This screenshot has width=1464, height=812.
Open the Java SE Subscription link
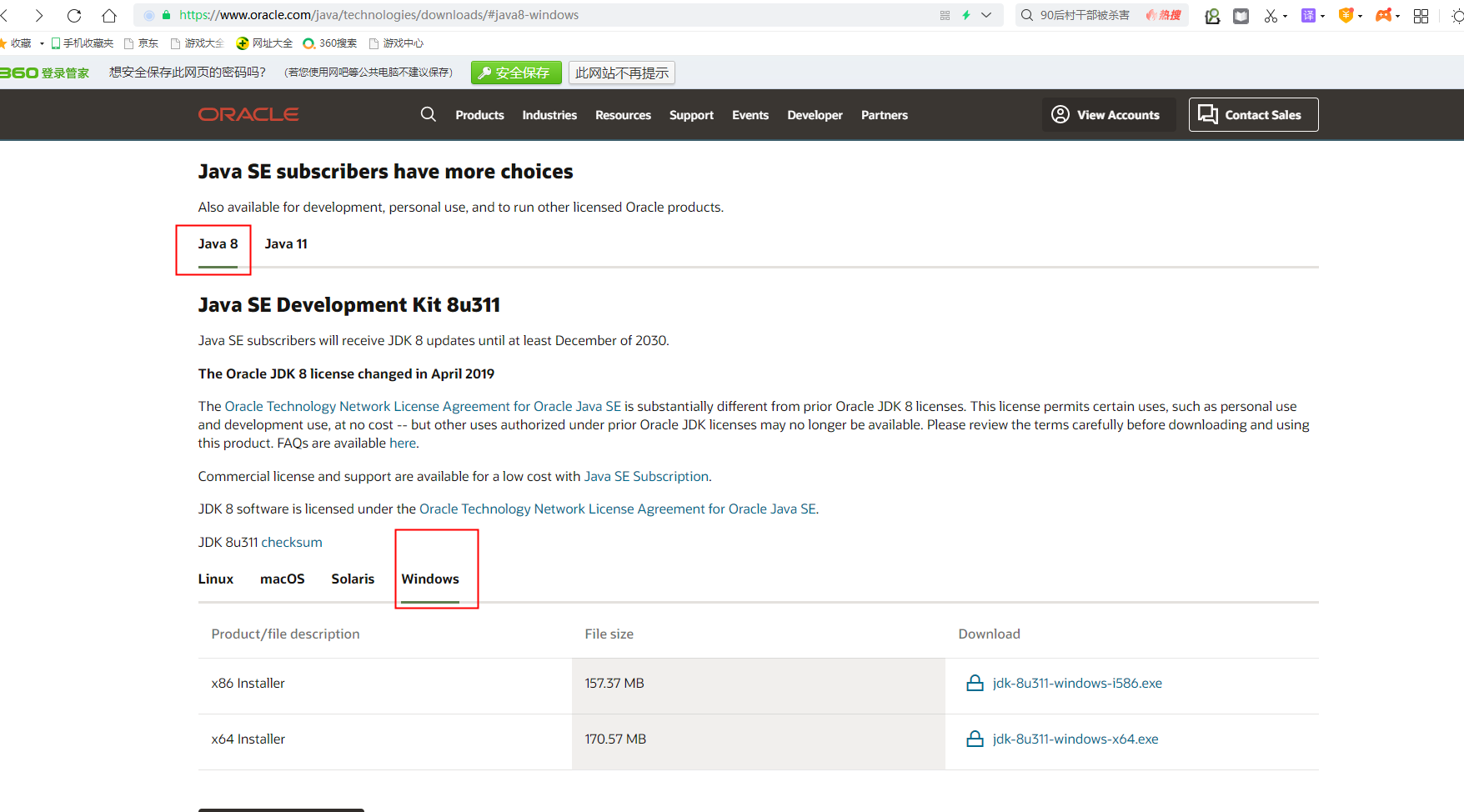click(646, 476)
